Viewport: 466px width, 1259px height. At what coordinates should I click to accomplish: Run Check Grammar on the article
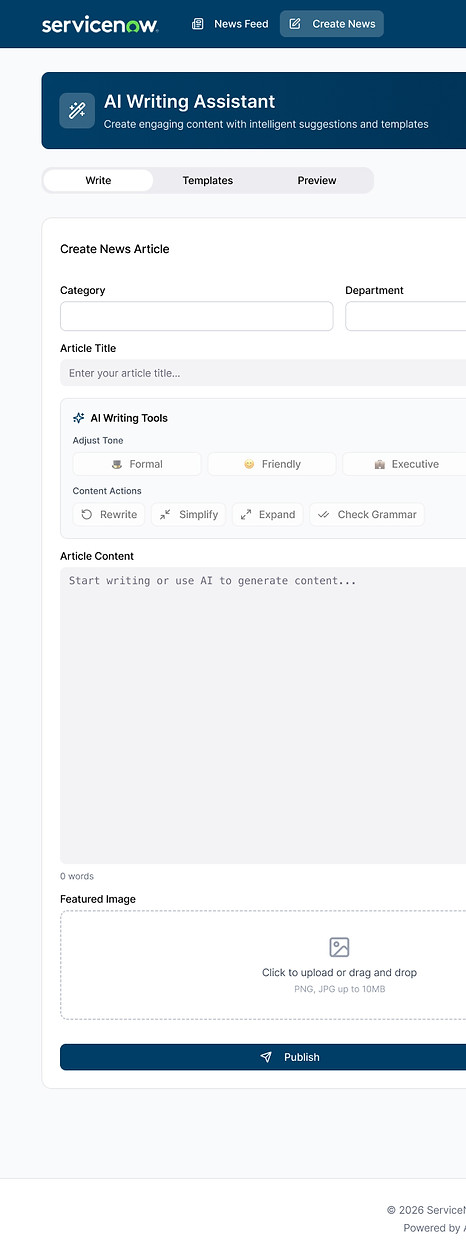click(x=367, y=514)
